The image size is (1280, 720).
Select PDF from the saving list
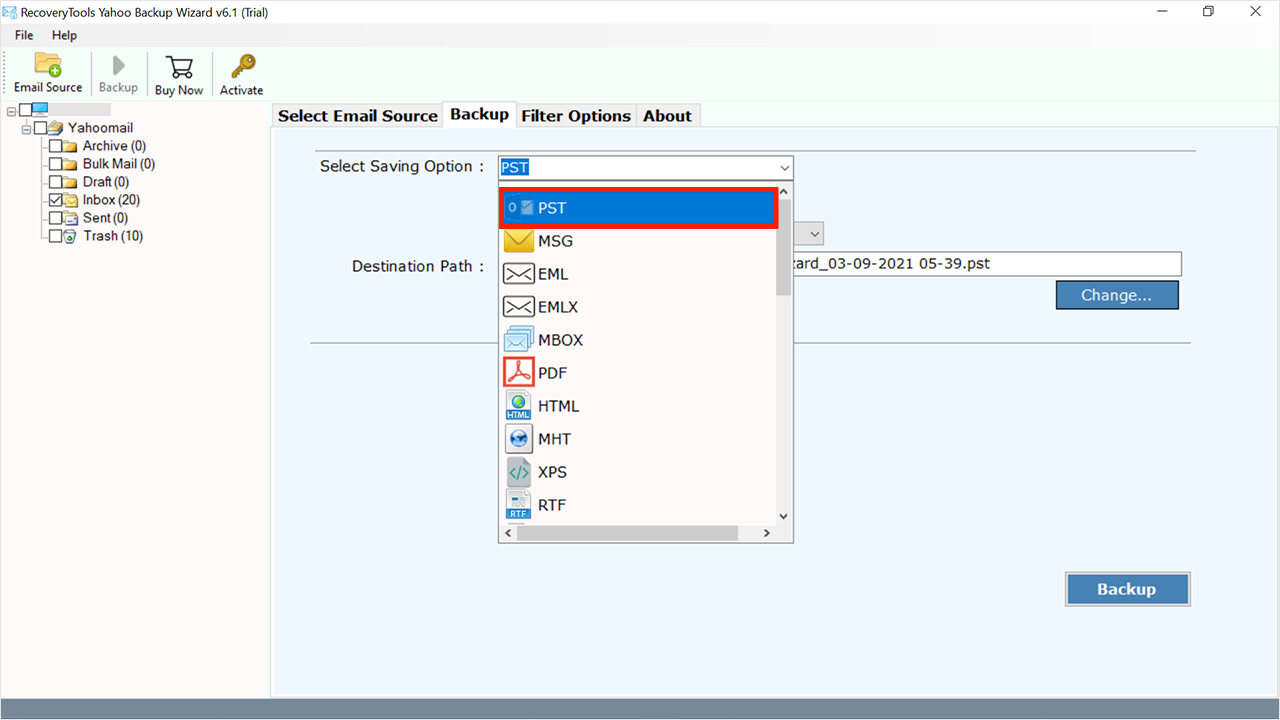[638, 373]
